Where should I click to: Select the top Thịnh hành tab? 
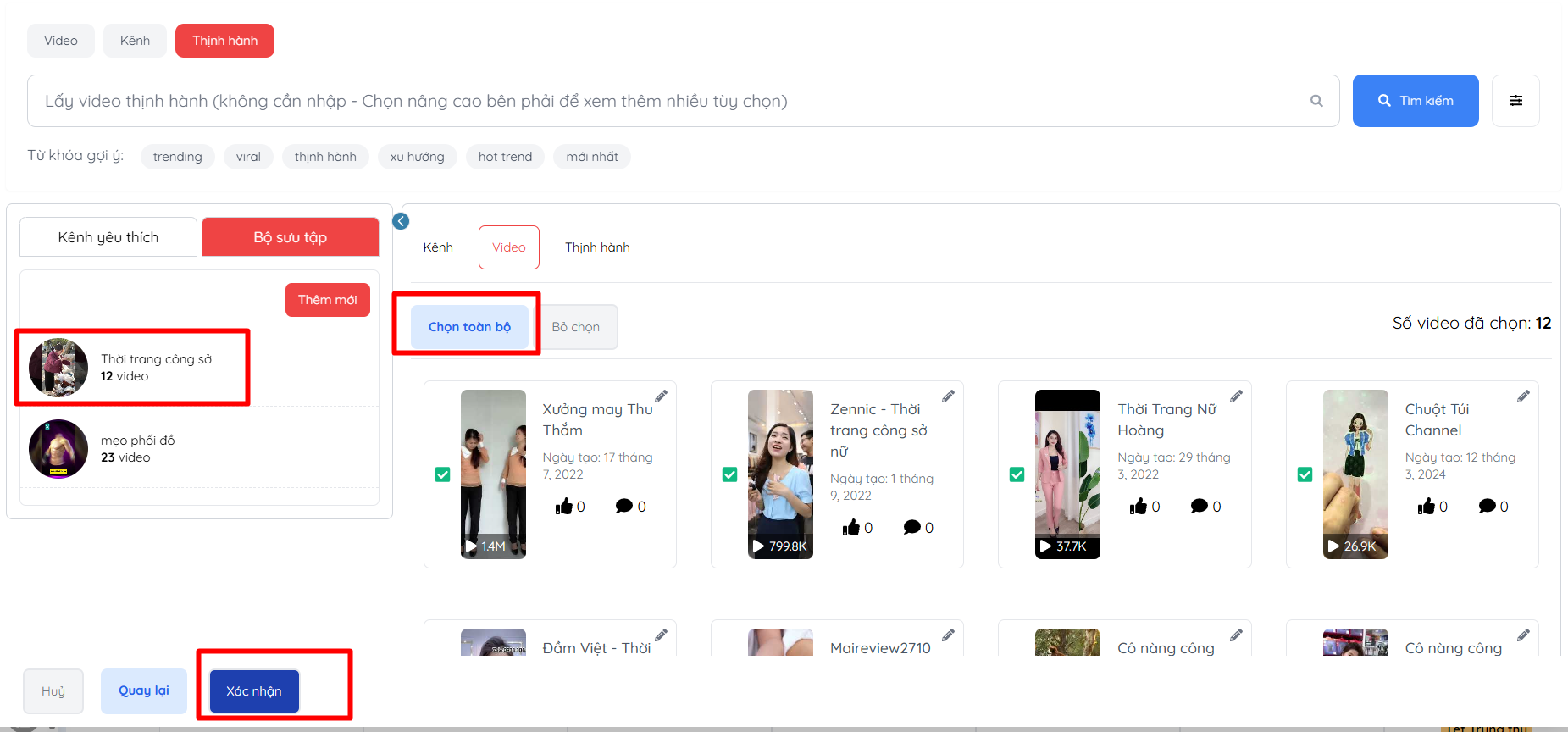tap(224, 41)
